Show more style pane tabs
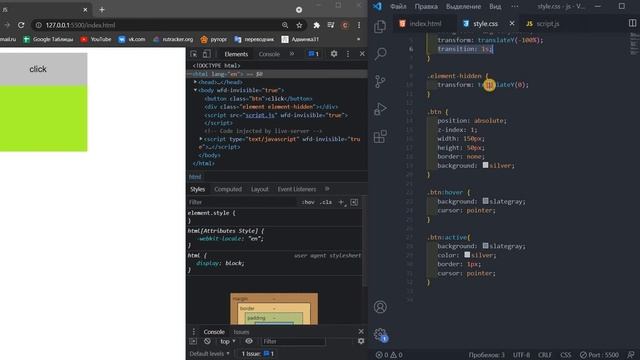Viewport: 640px width, 360px height. click(x=327, y=189)
